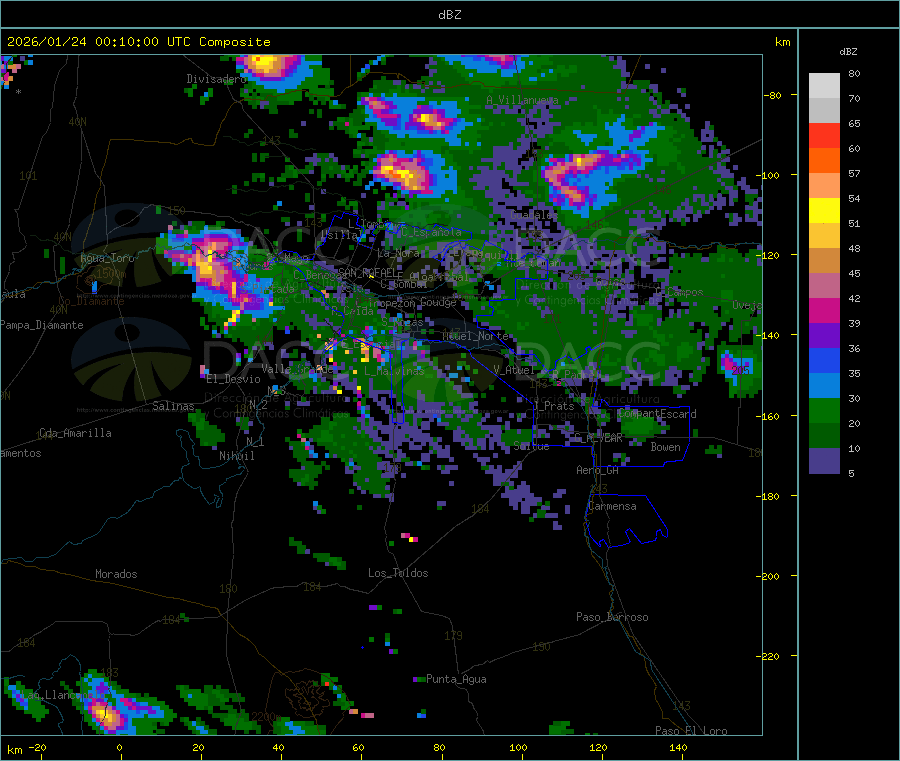
Task: Select the green 20-30 dBZ legend swatch
Action: (x=824, y=410)
